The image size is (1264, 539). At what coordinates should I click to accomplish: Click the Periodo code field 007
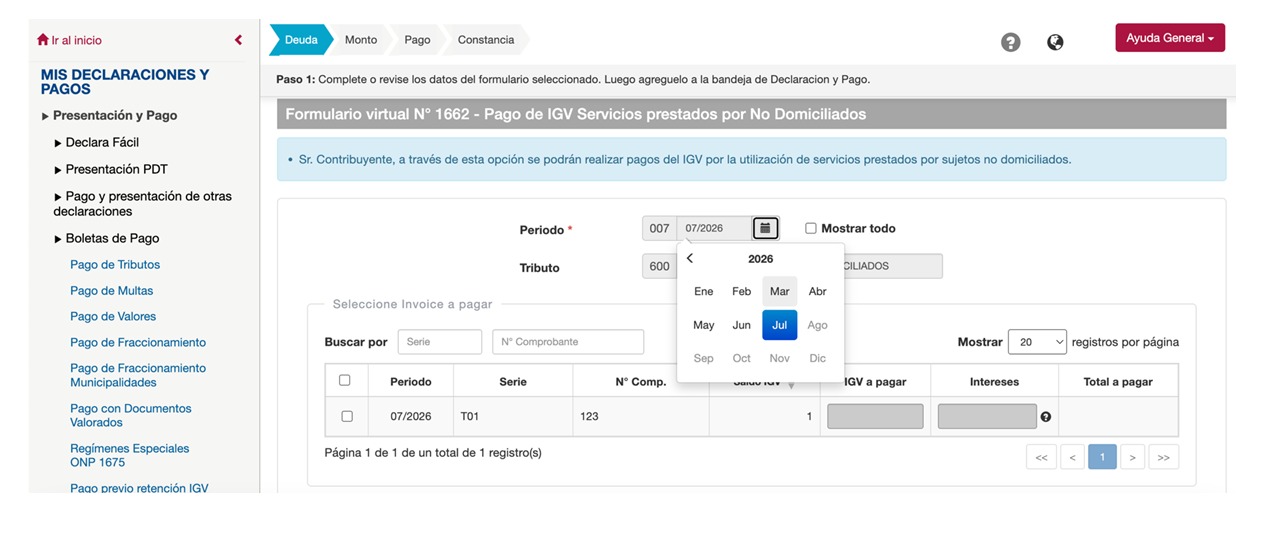click(659, 228)
